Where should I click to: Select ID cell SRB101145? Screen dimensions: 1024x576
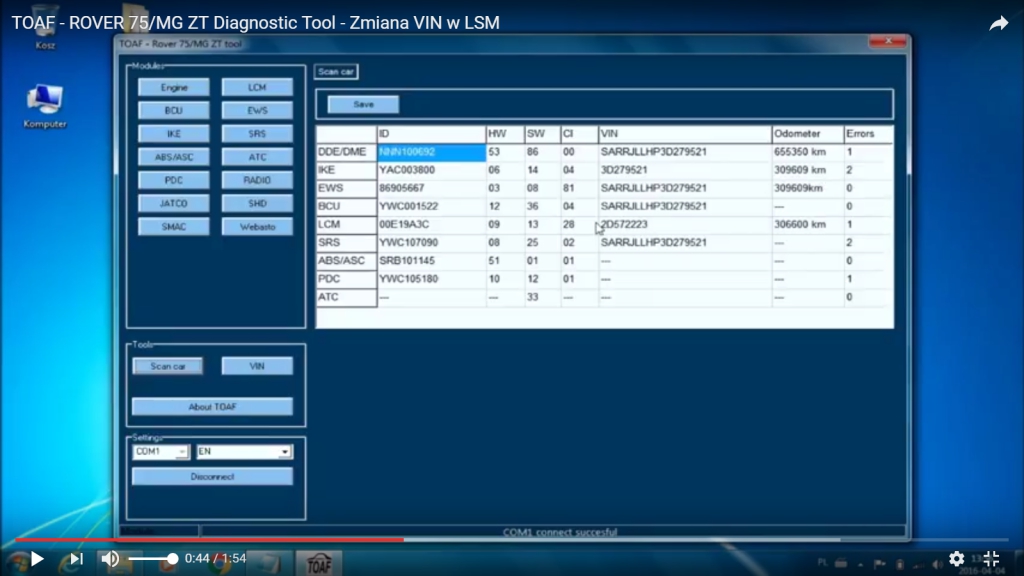click(x=432, y=261)
